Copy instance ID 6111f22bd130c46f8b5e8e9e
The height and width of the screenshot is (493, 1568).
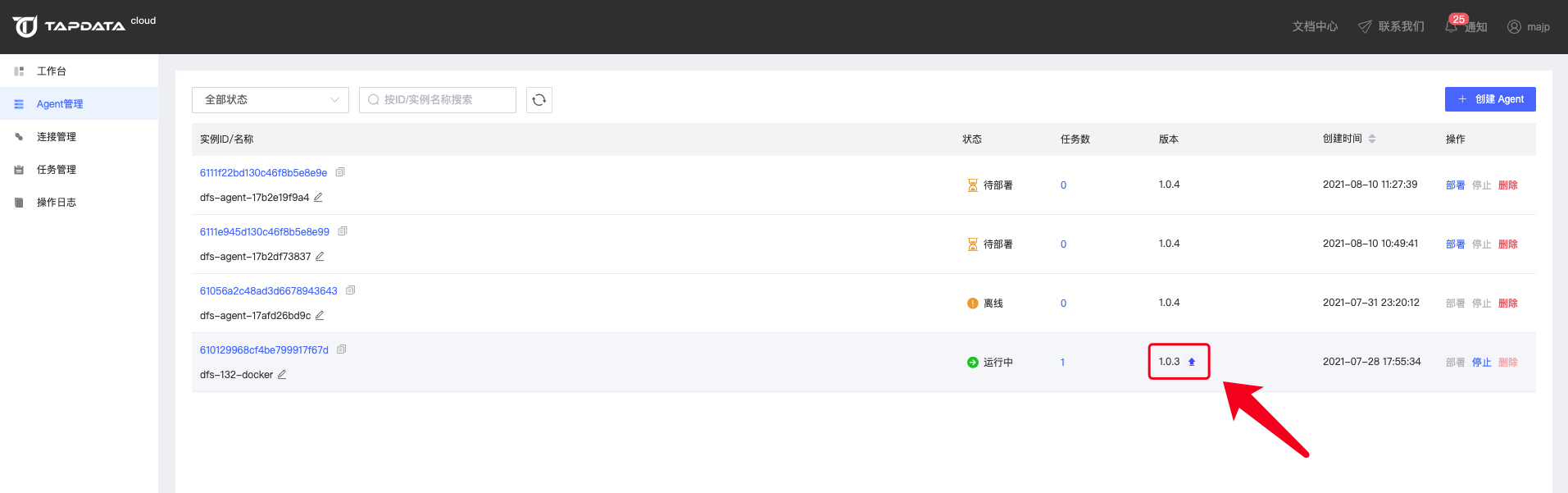pyautogui.click(x=340, y=172)
